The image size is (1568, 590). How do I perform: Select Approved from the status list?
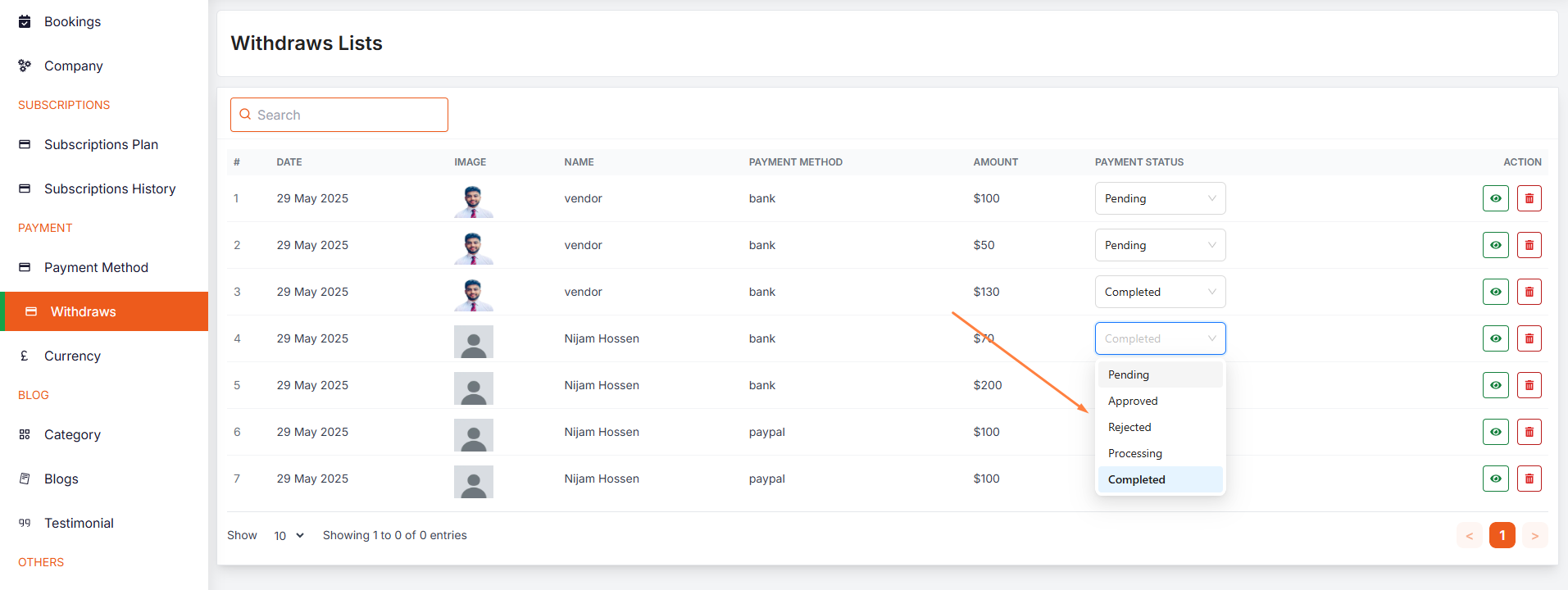[1133, 401]
